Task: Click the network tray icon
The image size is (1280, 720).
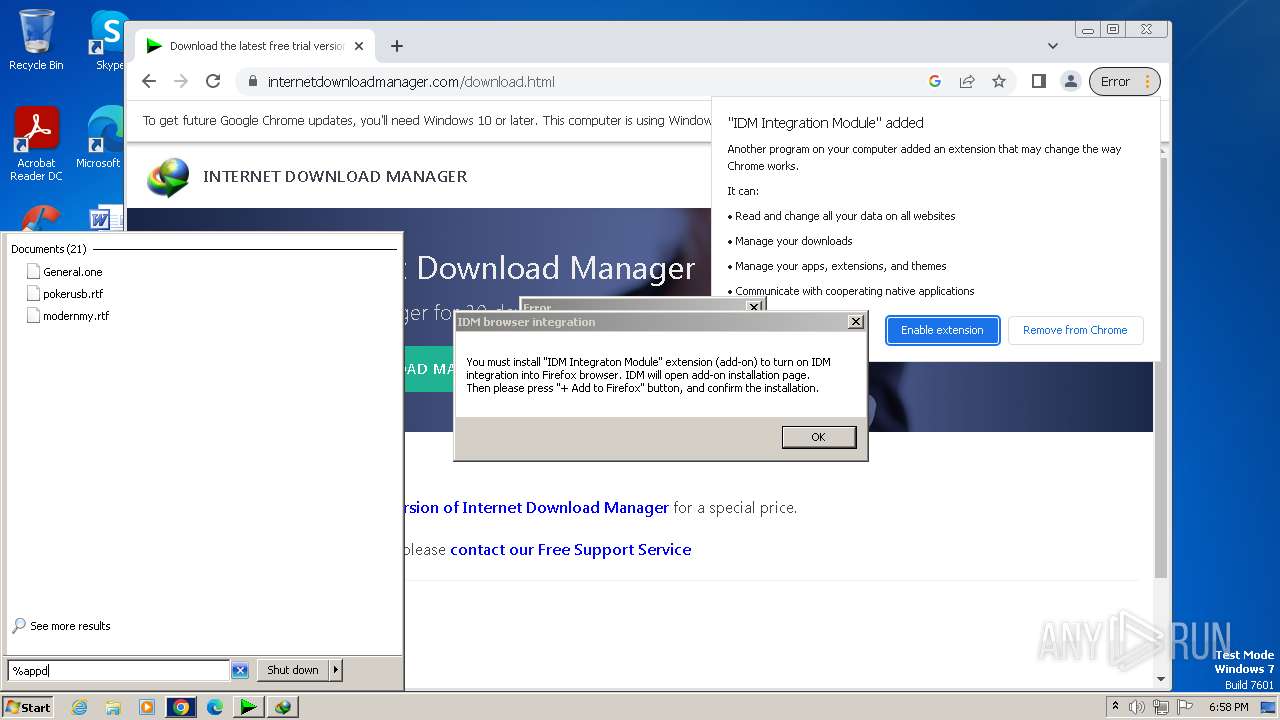Action: click(1161, 707)
